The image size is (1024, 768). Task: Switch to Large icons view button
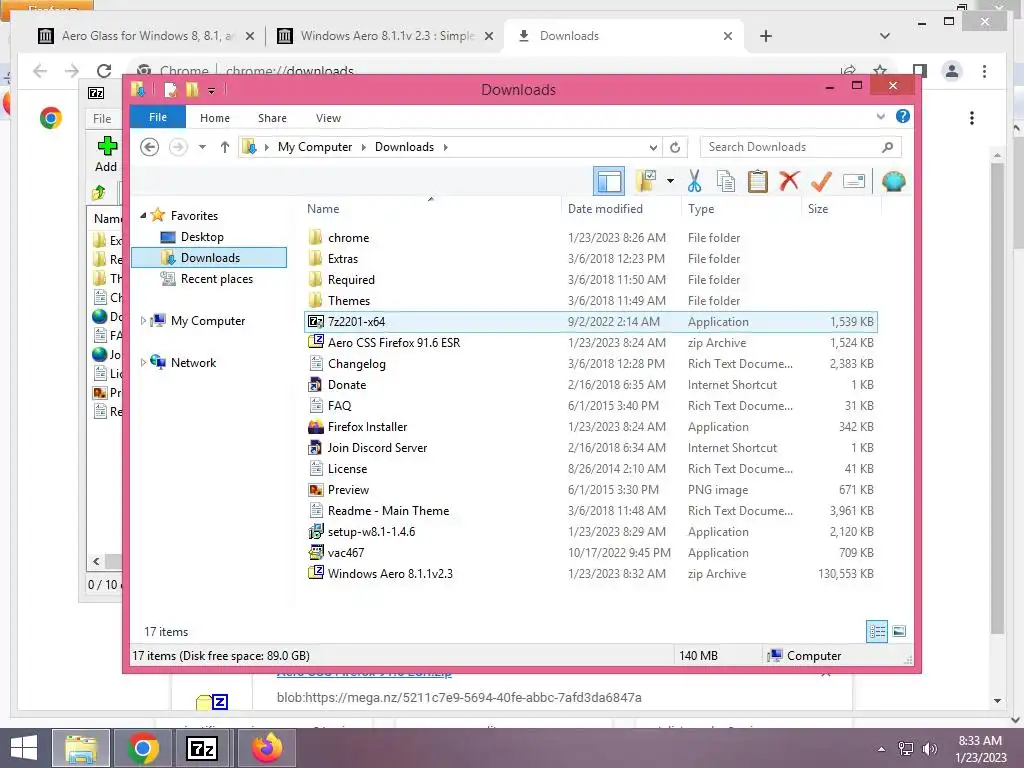899,631
